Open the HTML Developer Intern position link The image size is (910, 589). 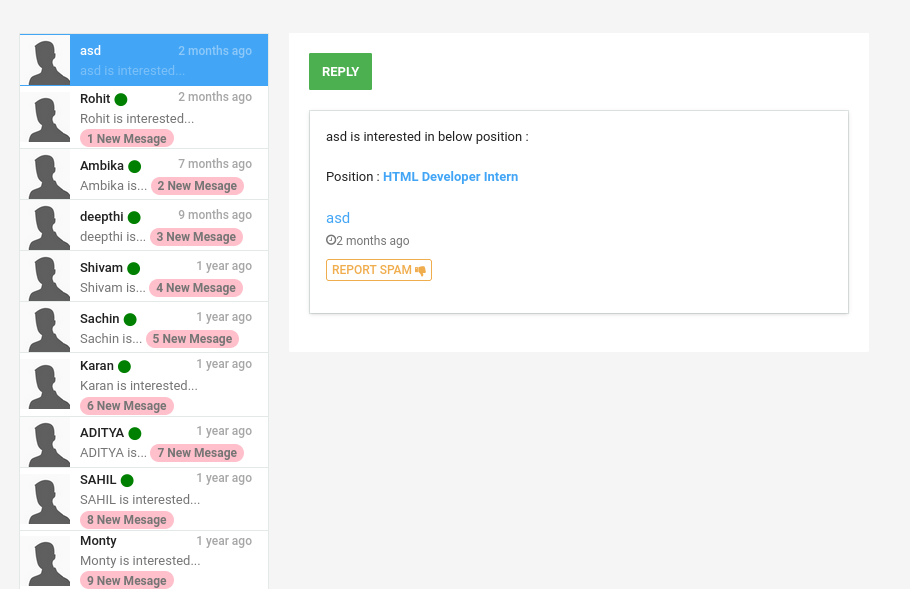tap(450, 177)
